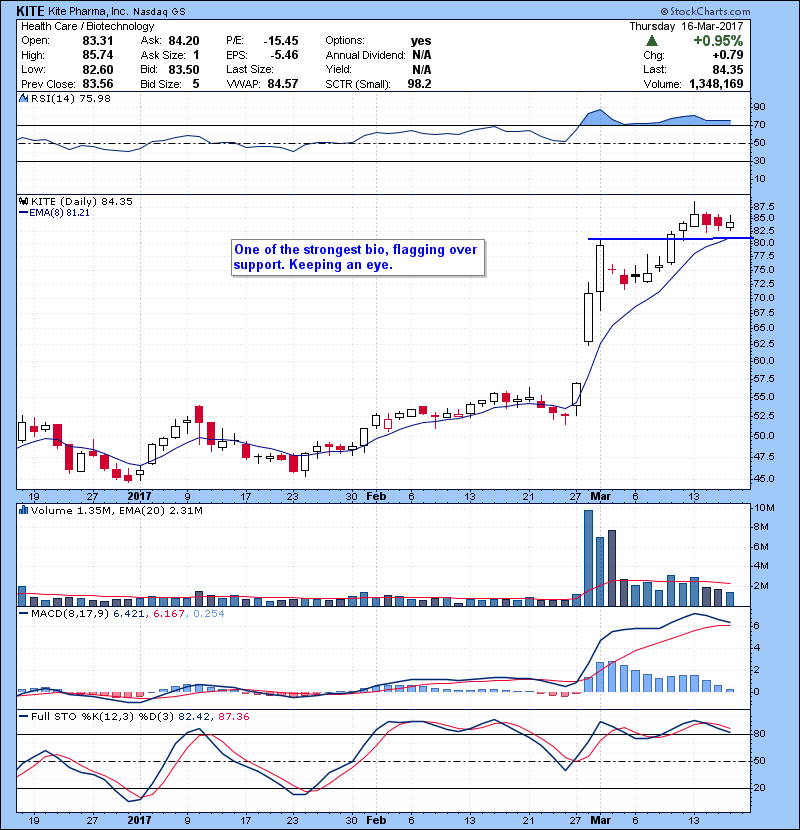This screenshot has width=800, height=830.
Task: Click the Last price value 84.35
Action: click(727, 70)
